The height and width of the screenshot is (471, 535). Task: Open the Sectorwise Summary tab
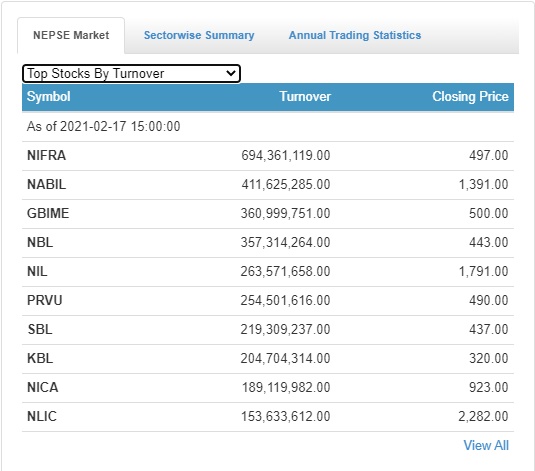[199, 35]
